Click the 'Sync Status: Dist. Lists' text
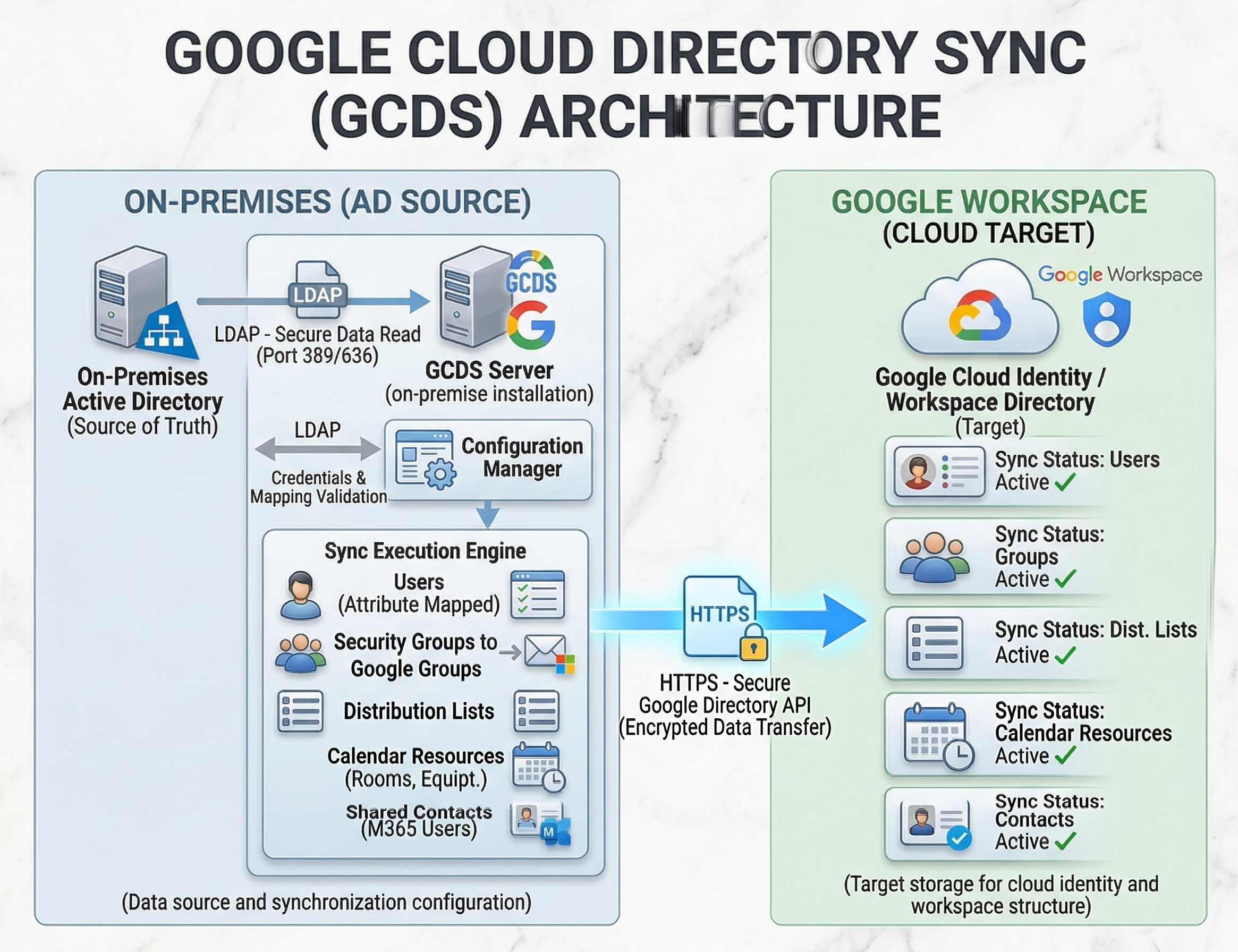Image resolution: width=1238 pixels, height=952 pixels. coord(1096,630)
